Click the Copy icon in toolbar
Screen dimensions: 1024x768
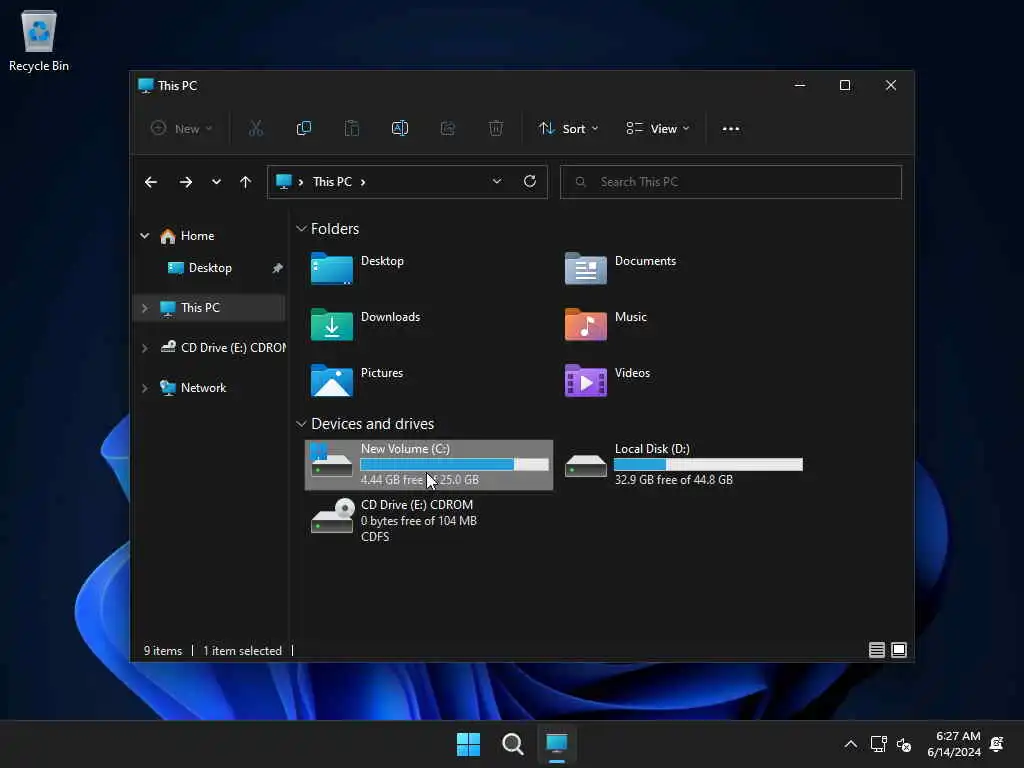[x=304, y=129]
